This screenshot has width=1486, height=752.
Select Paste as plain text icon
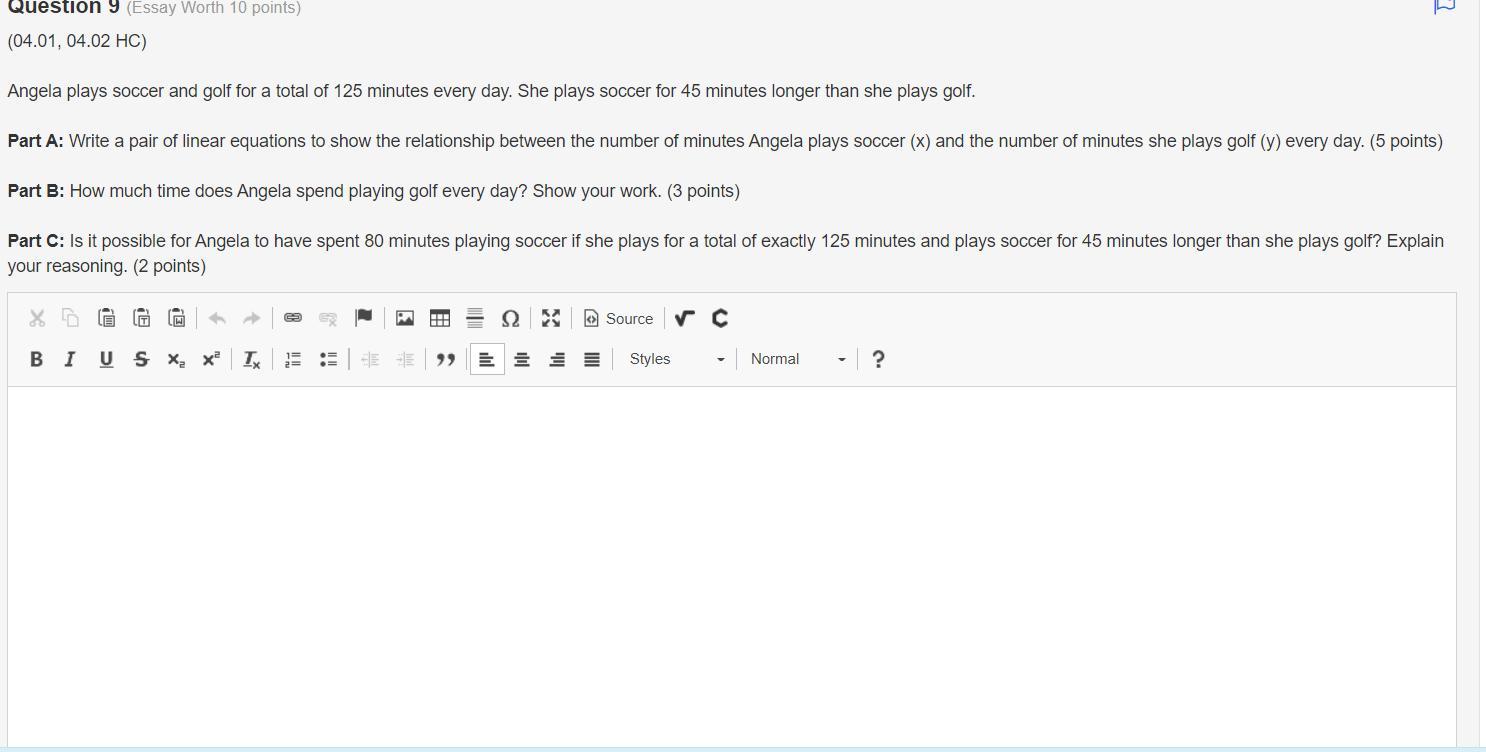[x=142, y=318]
